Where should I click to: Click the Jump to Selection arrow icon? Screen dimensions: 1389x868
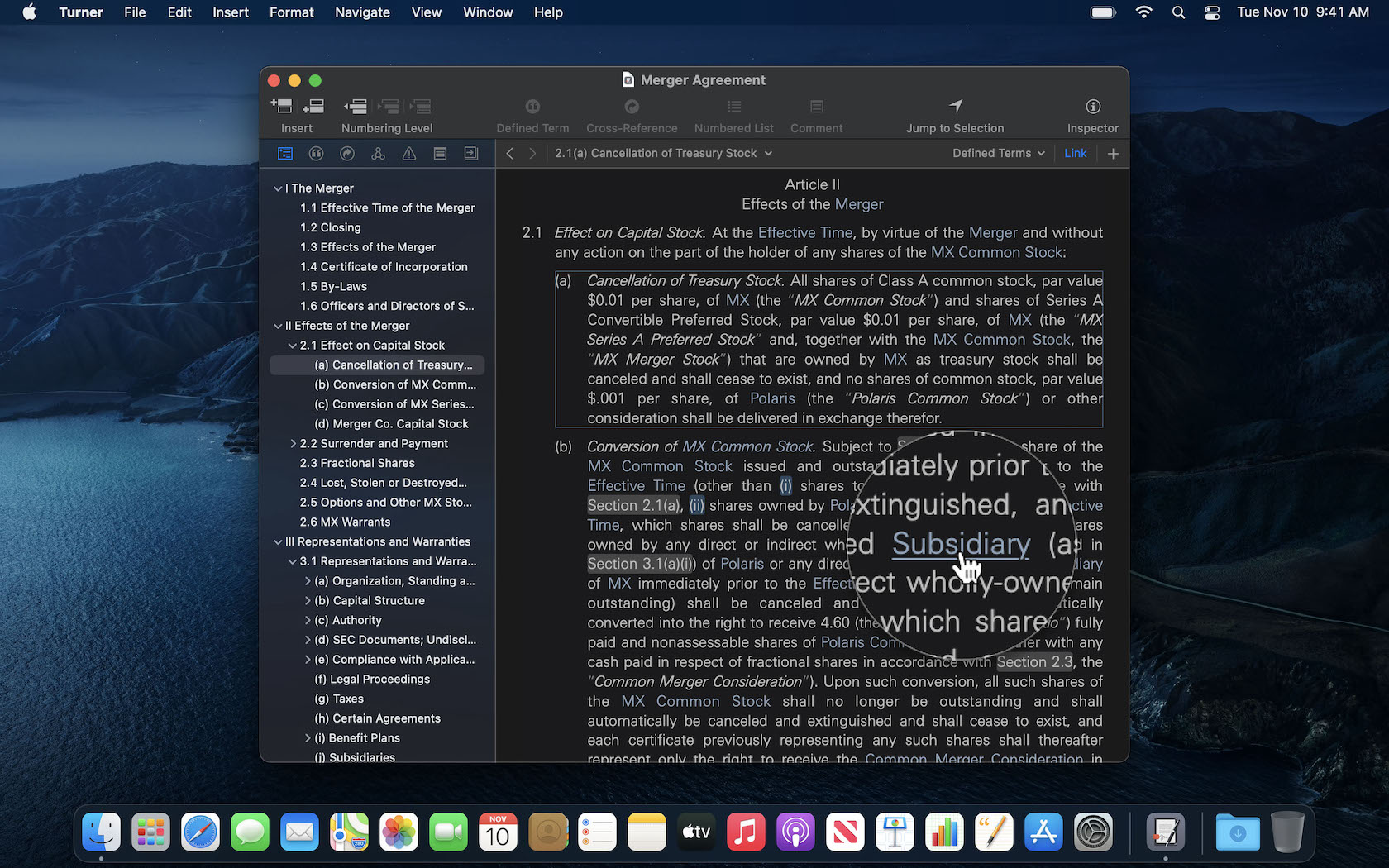pos(955,106)
